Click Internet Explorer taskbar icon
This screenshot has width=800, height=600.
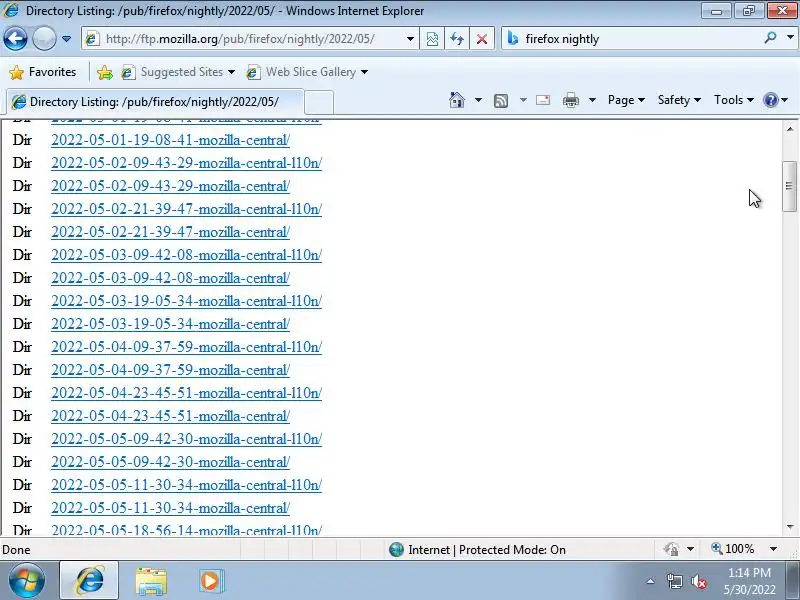coord(89,581)
